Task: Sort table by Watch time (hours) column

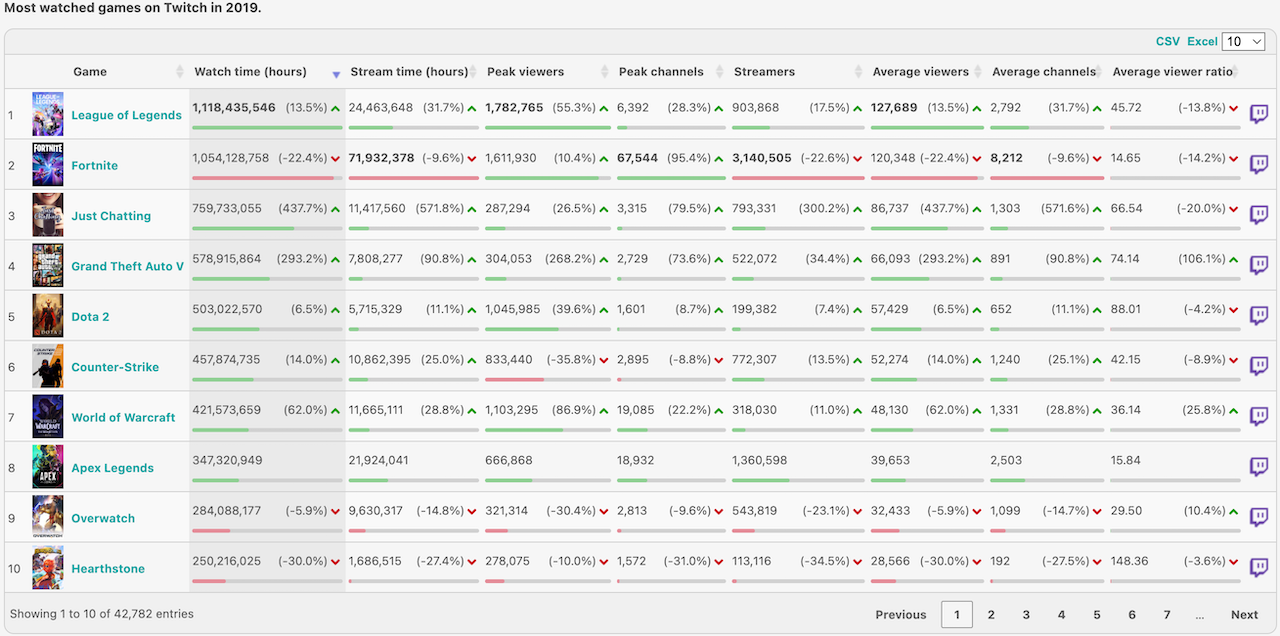Action: (x=250, y=72)
